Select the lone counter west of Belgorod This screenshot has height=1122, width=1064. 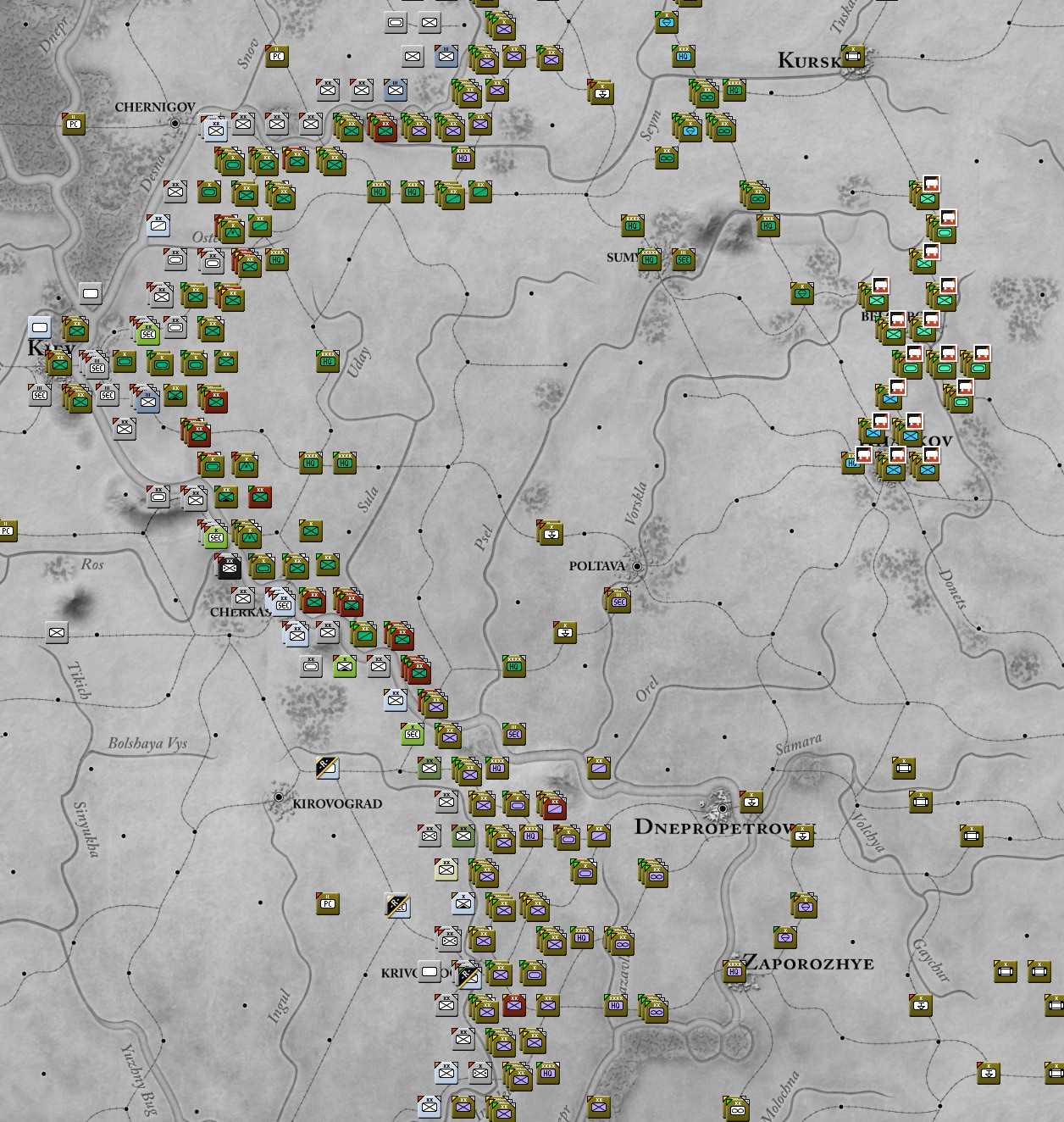point(802,293)
